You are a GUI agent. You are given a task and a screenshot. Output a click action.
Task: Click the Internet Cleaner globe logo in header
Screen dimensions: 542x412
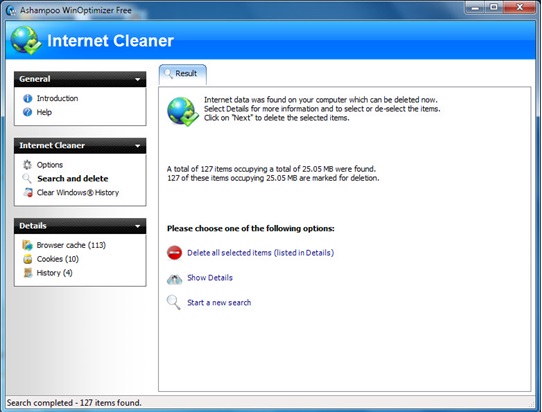point(26,40)
